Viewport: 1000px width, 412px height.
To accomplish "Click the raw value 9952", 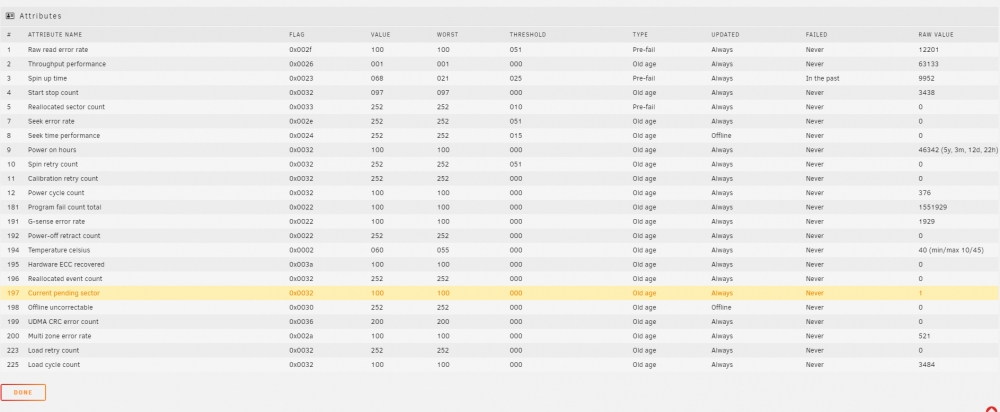I will pos(926,78).
